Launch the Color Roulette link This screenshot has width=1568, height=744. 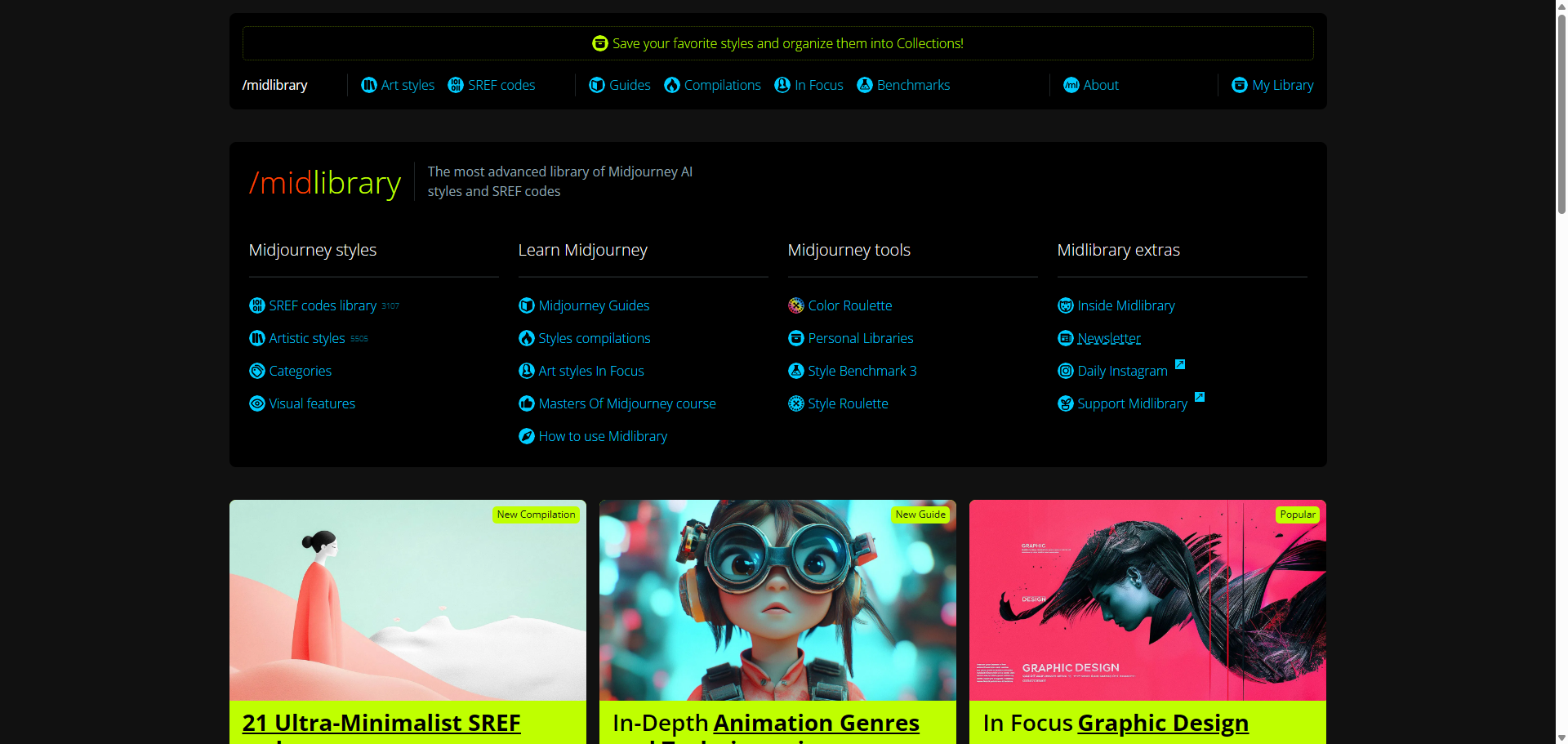point(840,305)
